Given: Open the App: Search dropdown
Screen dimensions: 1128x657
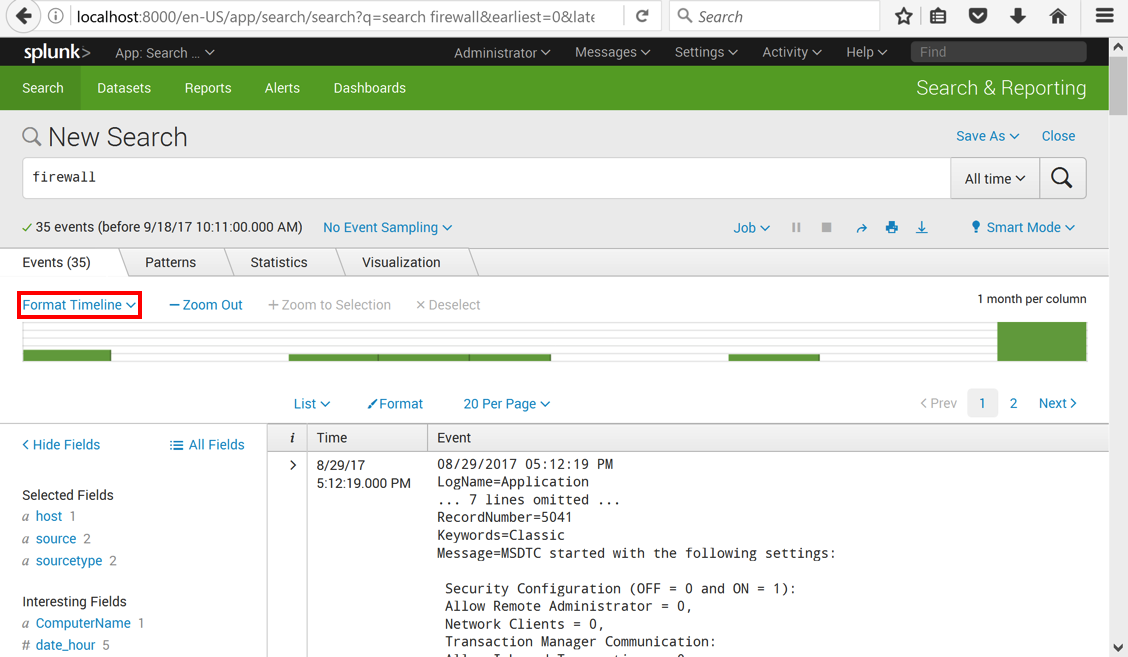Looking at the screenshot, I should click(165, 53).
